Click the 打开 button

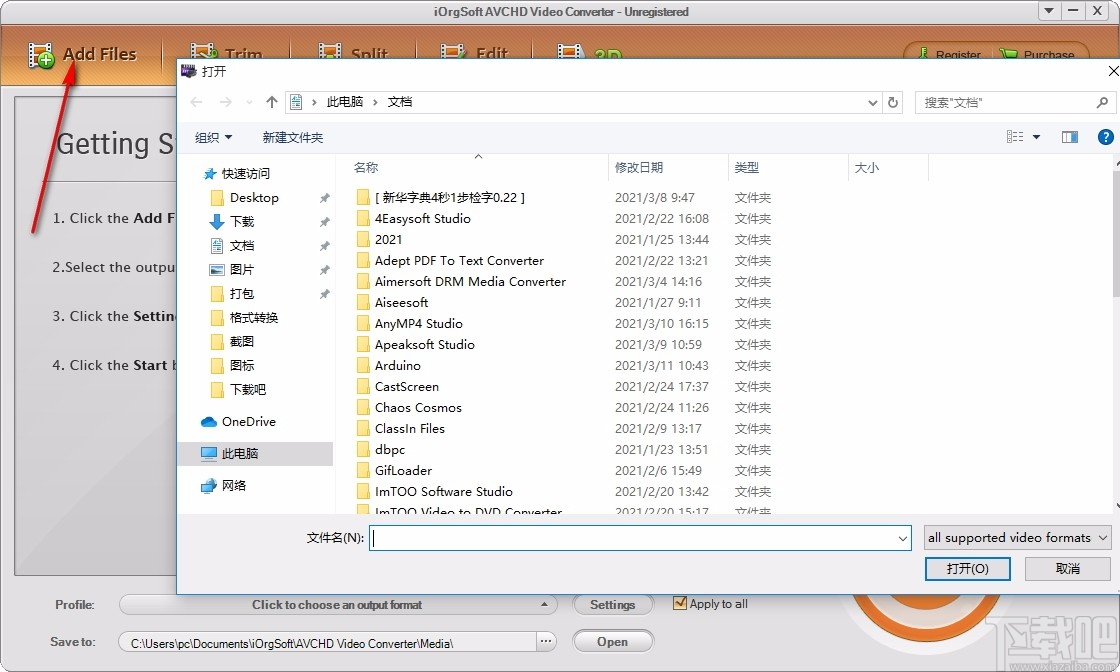point(967,568)
